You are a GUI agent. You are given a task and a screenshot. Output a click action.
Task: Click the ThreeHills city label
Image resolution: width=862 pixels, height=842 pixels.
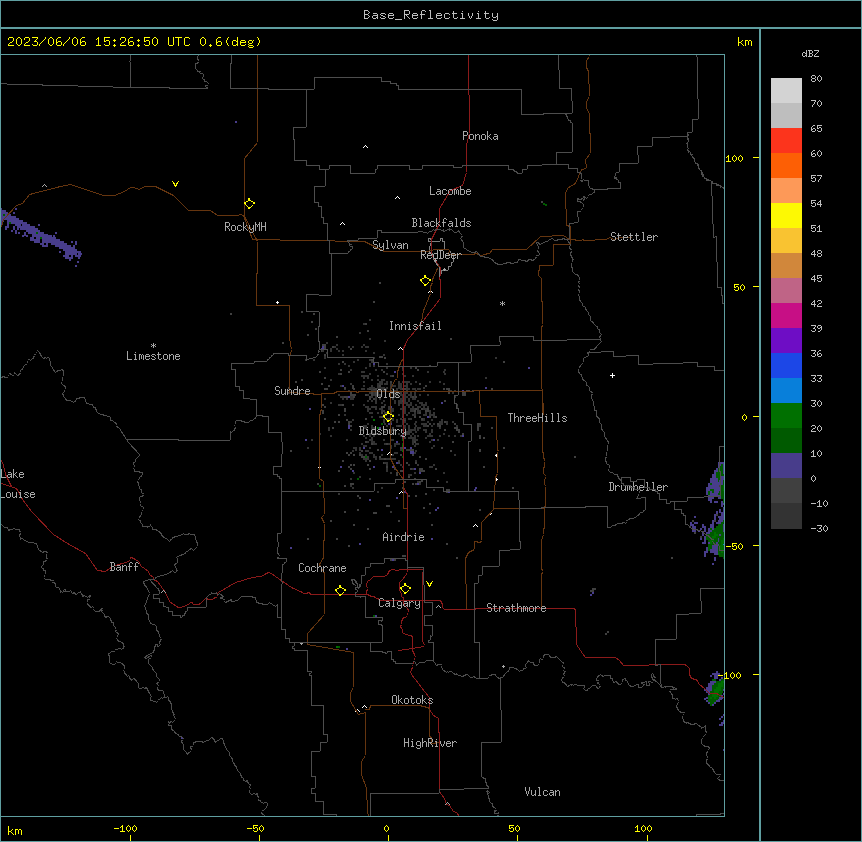click(538, 418)
